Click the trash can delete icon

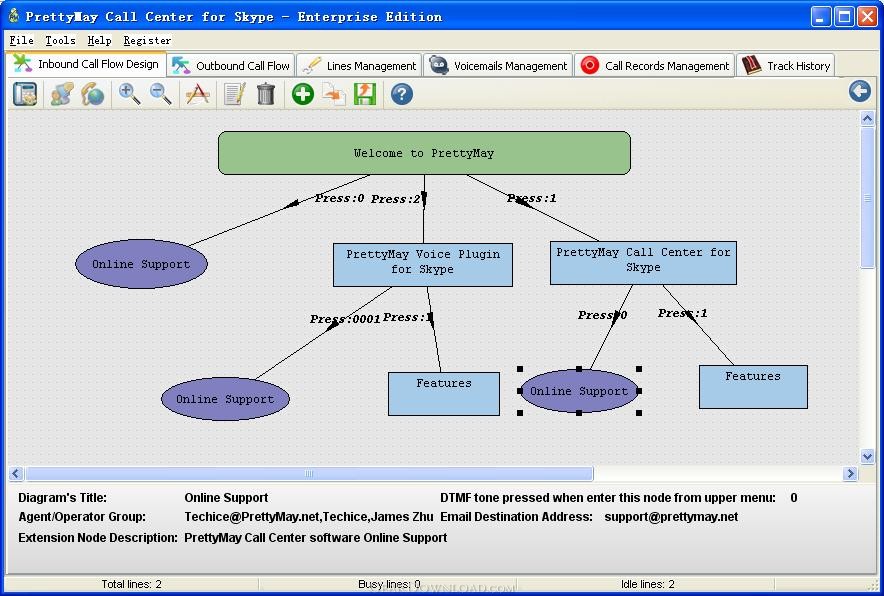pos(266,94)
